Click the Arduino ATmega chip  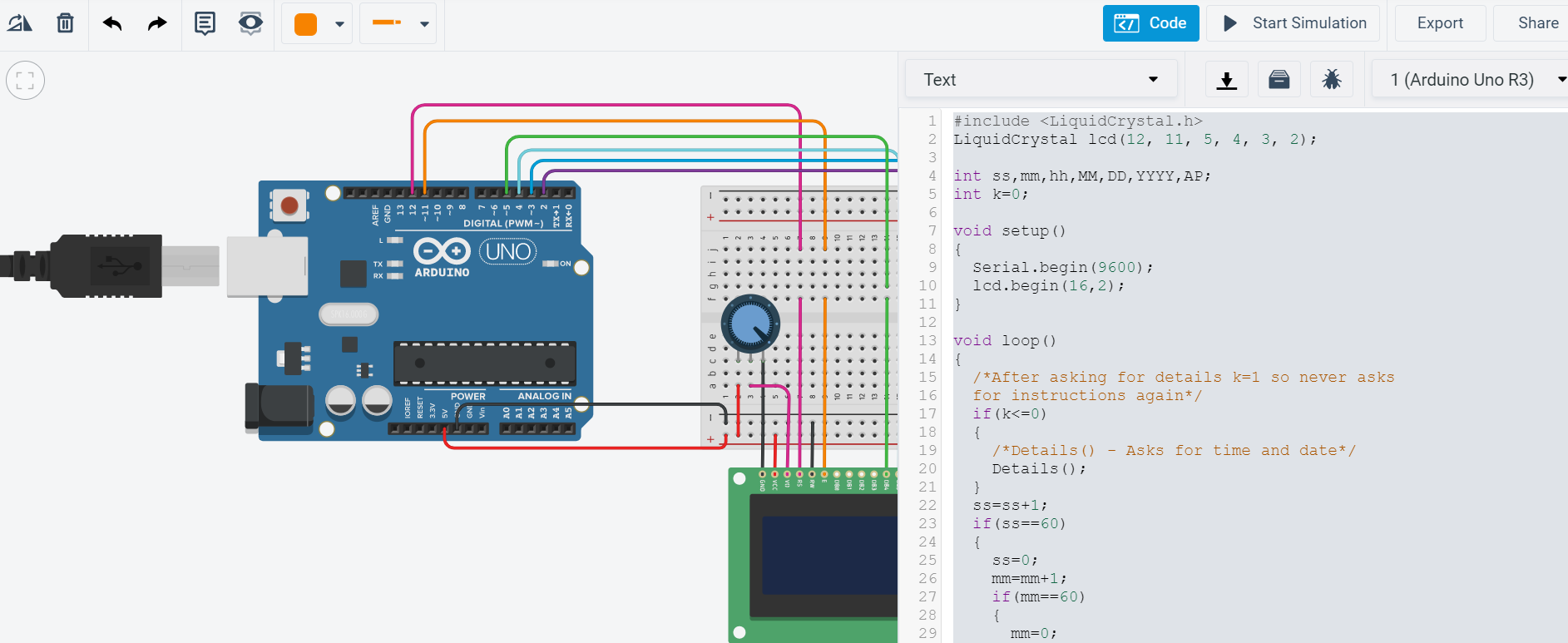pyautogui.click(x=484, y=364)
